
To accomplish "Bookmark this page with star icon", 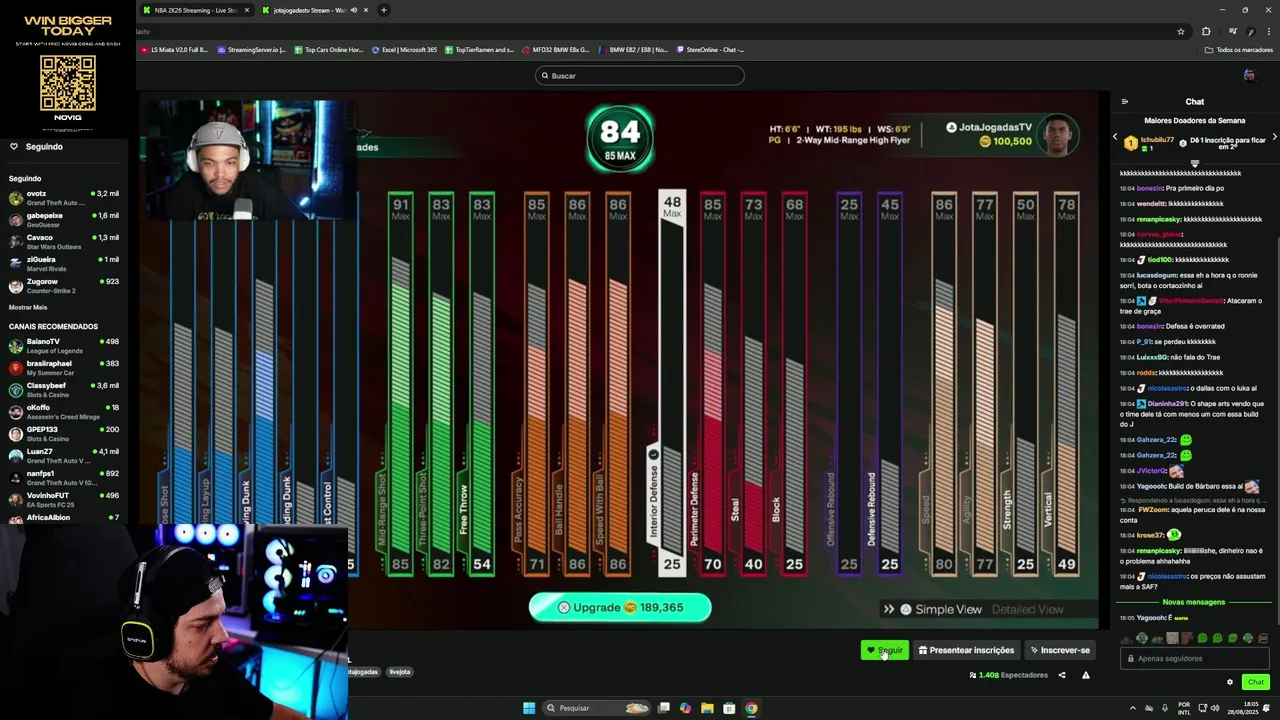I will 1181,31.
